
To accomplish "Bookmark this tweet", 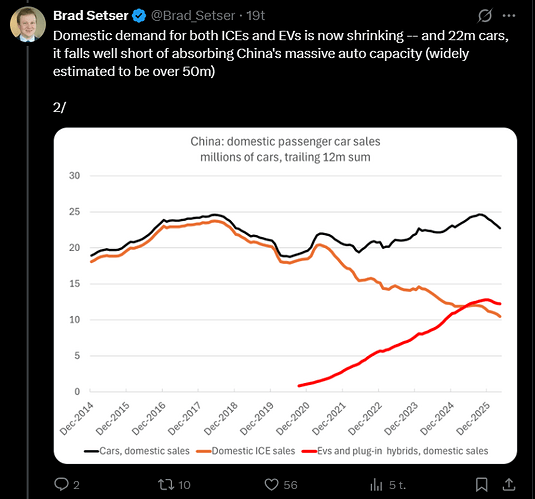I will point(481,484).
